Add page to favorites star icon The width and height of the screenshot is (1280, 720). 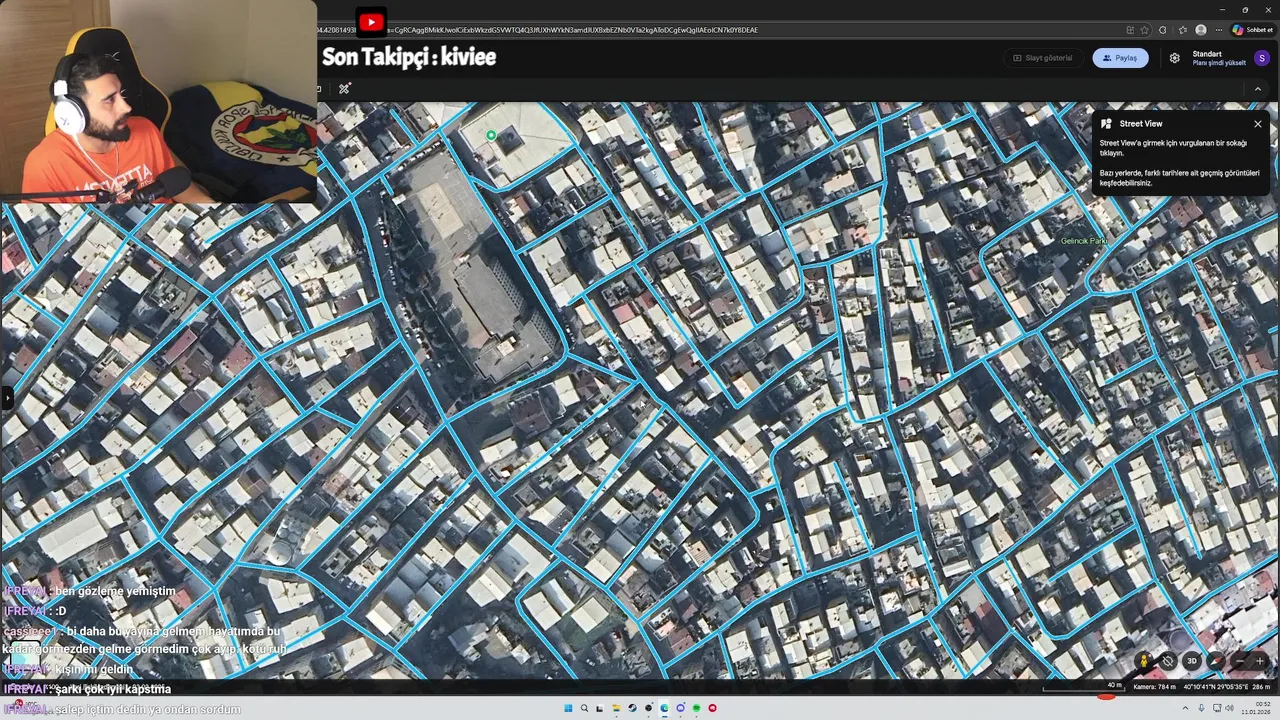coord(1145,30)
